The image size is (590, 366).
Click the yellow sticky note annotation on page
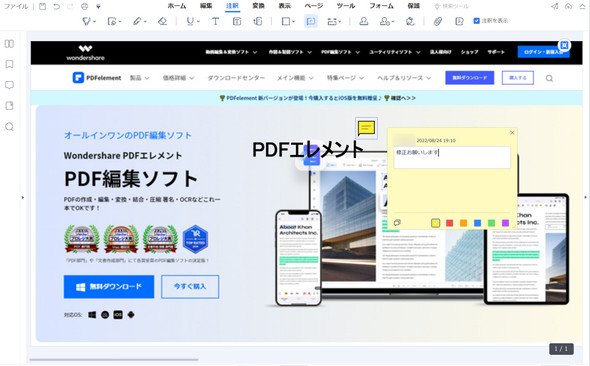pyautogui.click(x=366, y=128)
